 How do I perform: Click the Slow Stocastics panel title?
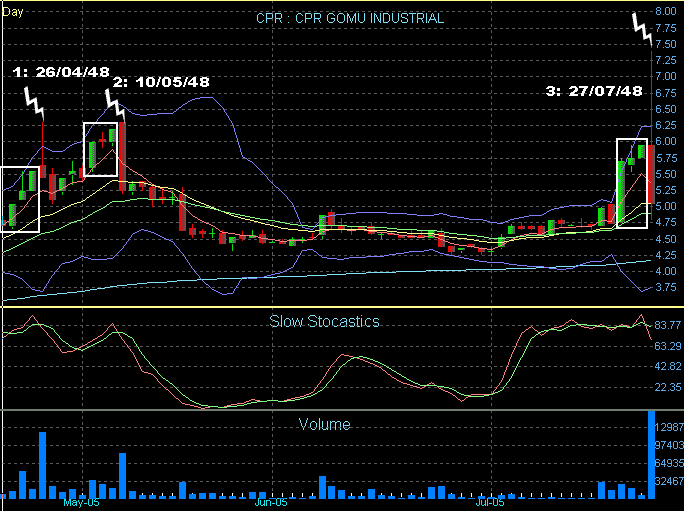324,322
